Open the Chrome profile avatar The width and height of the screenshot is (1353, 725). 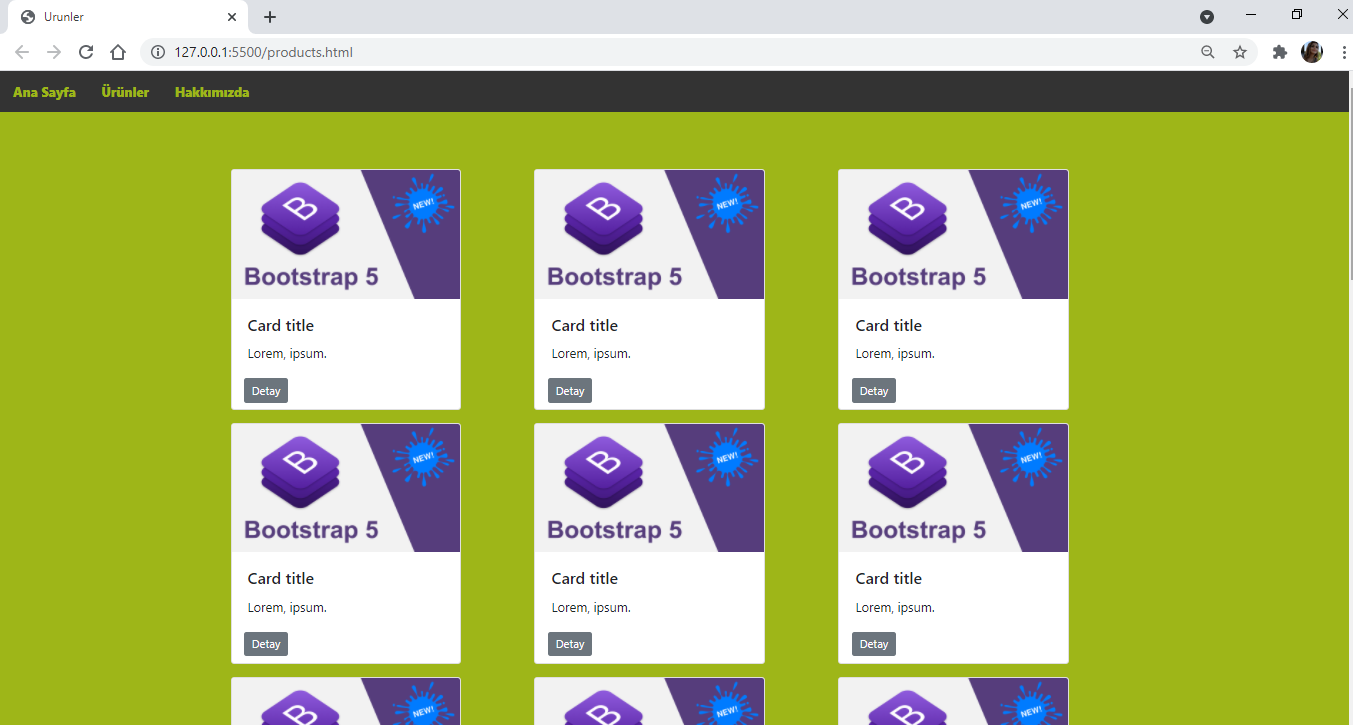tap(1312, 52)
